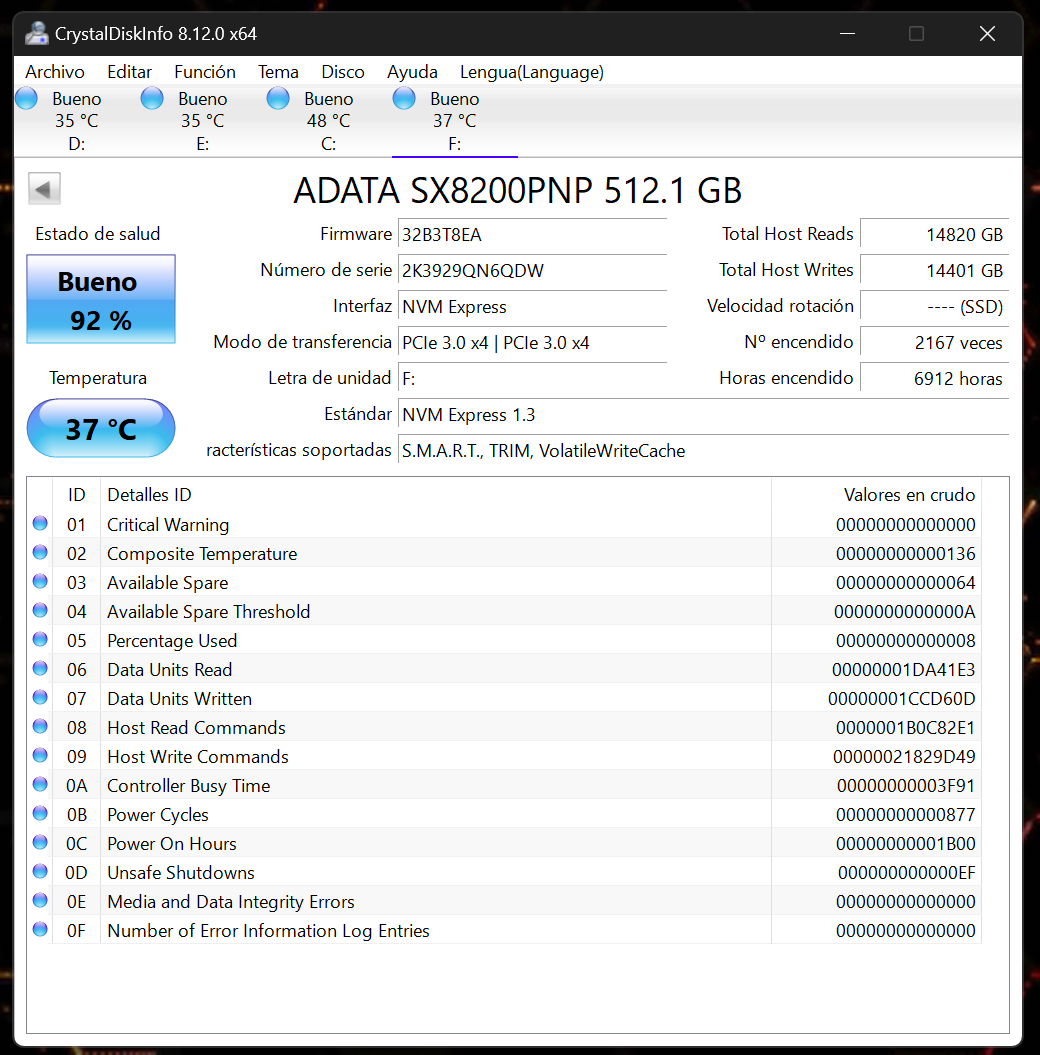Click status orb for Data Units Written row

pyautogui.click(x=40, y=696)
